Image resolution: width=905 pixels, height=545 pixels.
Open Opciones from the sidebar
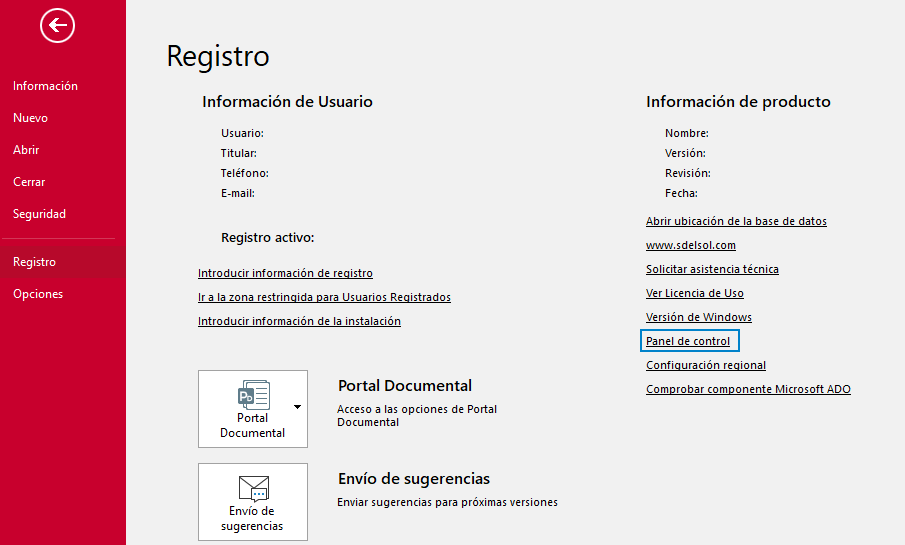point(38,294)
